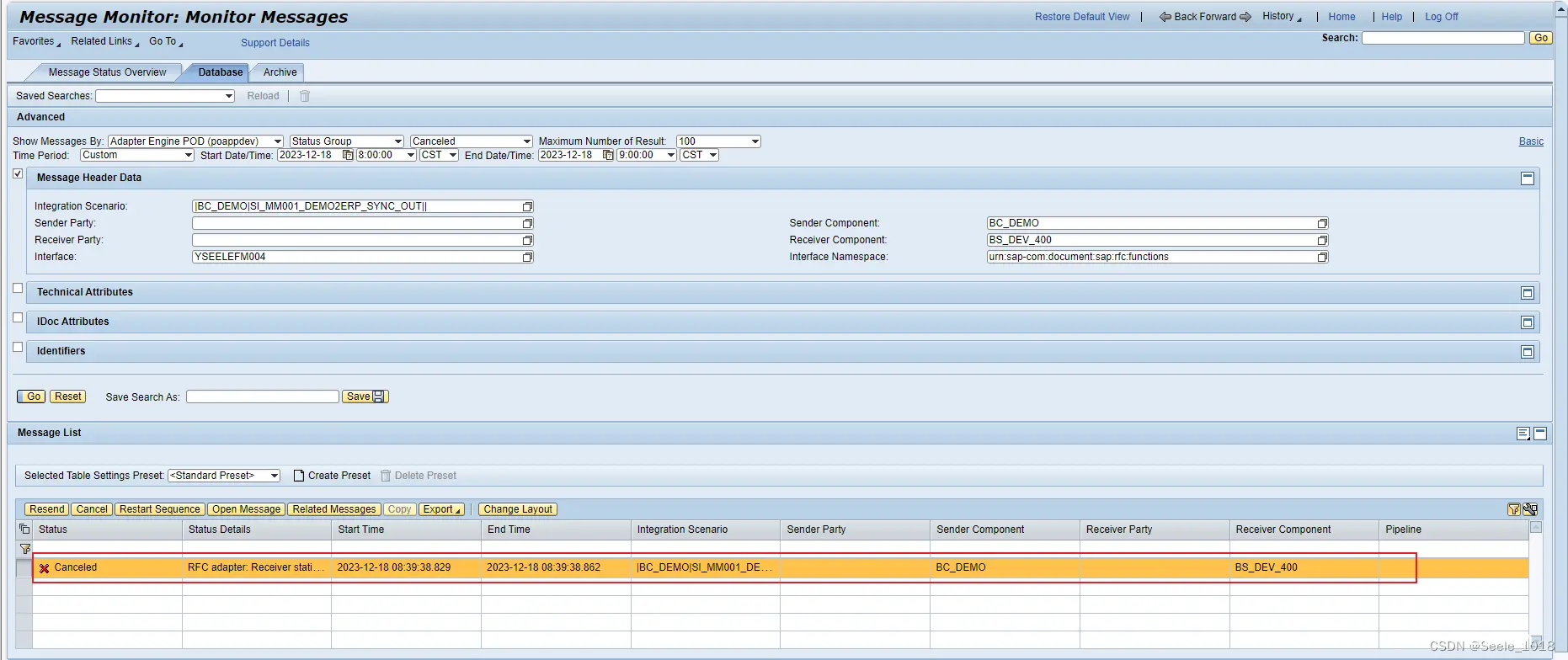Switch to Database tab
Image resolution: width=1568 pixels, height=660 pixels.
pyautogui.click(x=221, y=72)
